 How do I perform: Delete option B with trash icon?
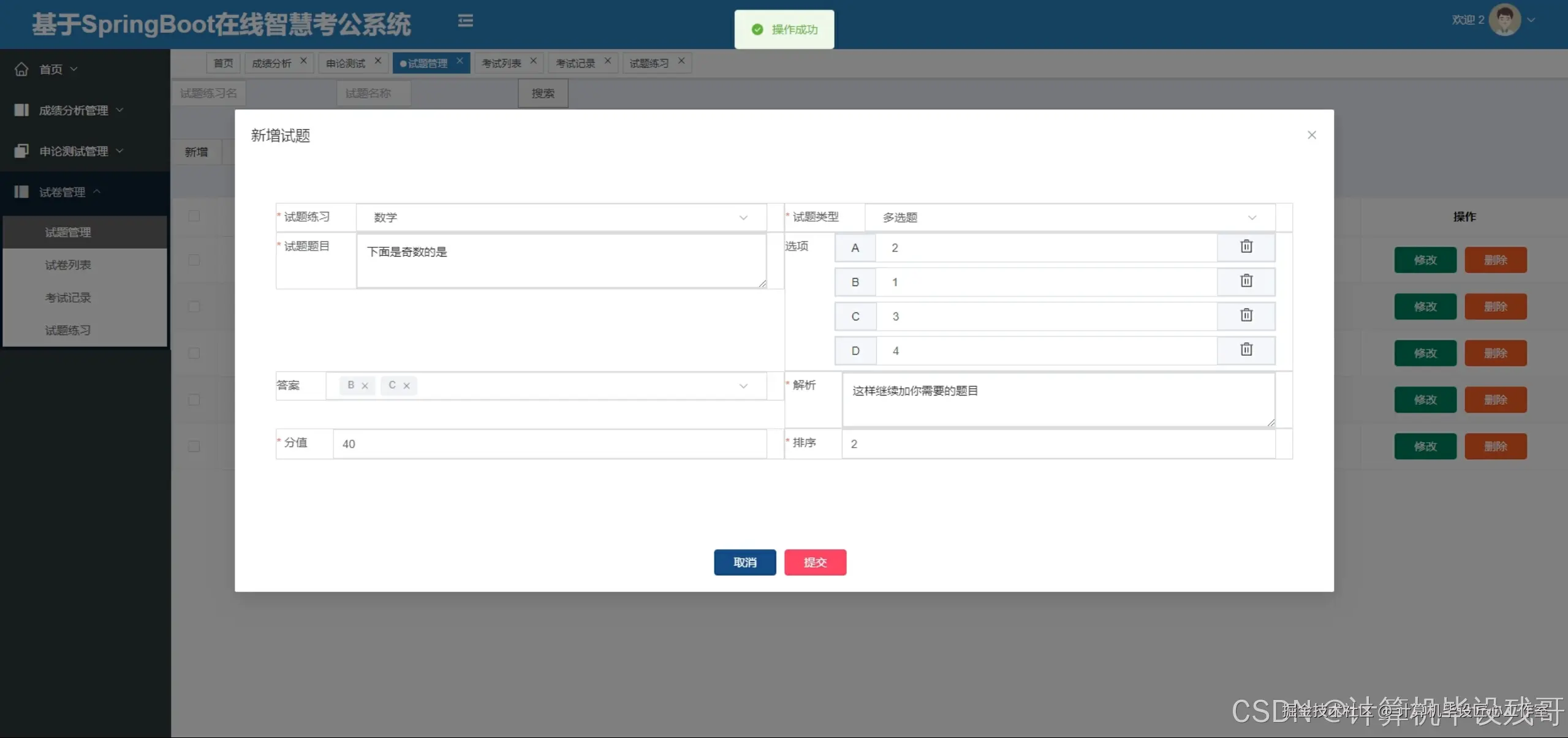coord(1246,281)
